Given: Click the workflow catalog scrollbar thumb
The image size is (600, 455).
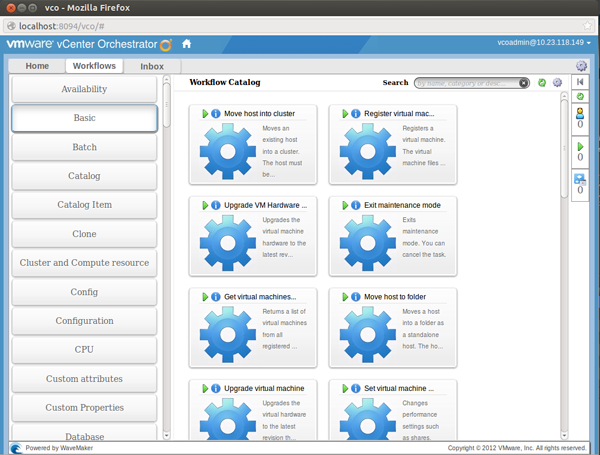Looking at the screenshot, I should [564, 148].
